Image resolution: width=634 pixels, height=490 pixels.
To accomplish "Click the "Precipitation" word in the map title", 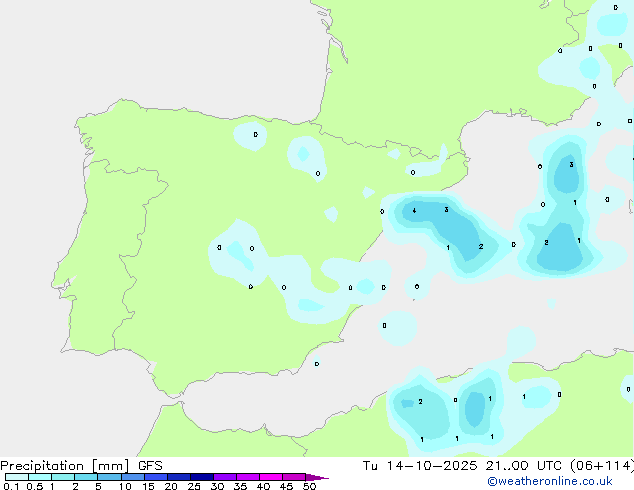I will [x=42, y=466].
